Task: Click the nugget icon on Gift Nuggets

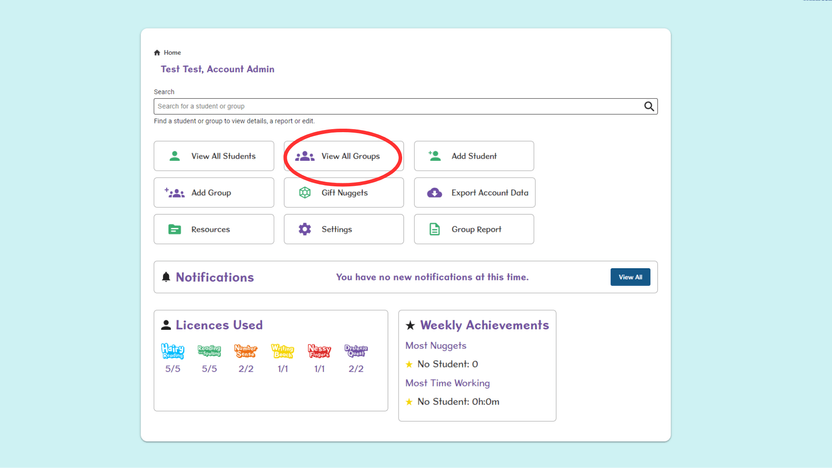Action: click(305, 193)
